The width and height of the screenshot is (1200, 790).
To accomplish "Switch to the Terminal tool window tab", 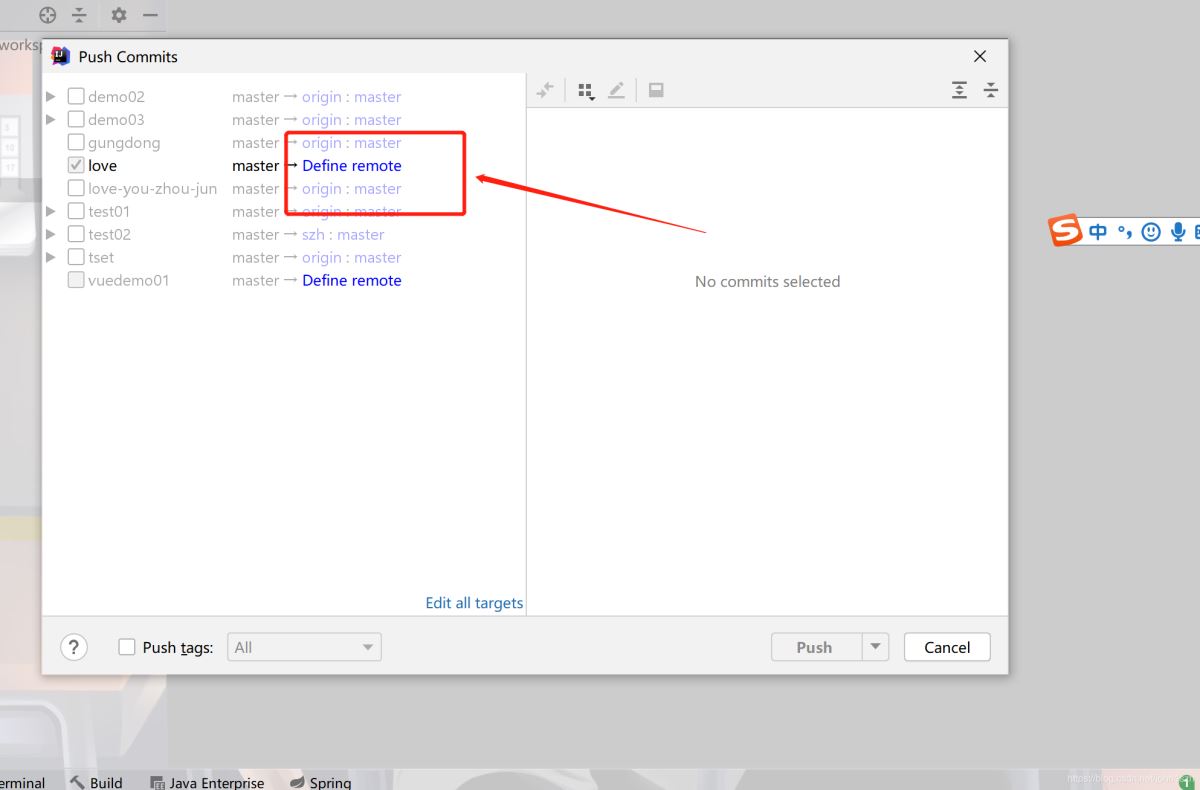I will pos(22,783).
